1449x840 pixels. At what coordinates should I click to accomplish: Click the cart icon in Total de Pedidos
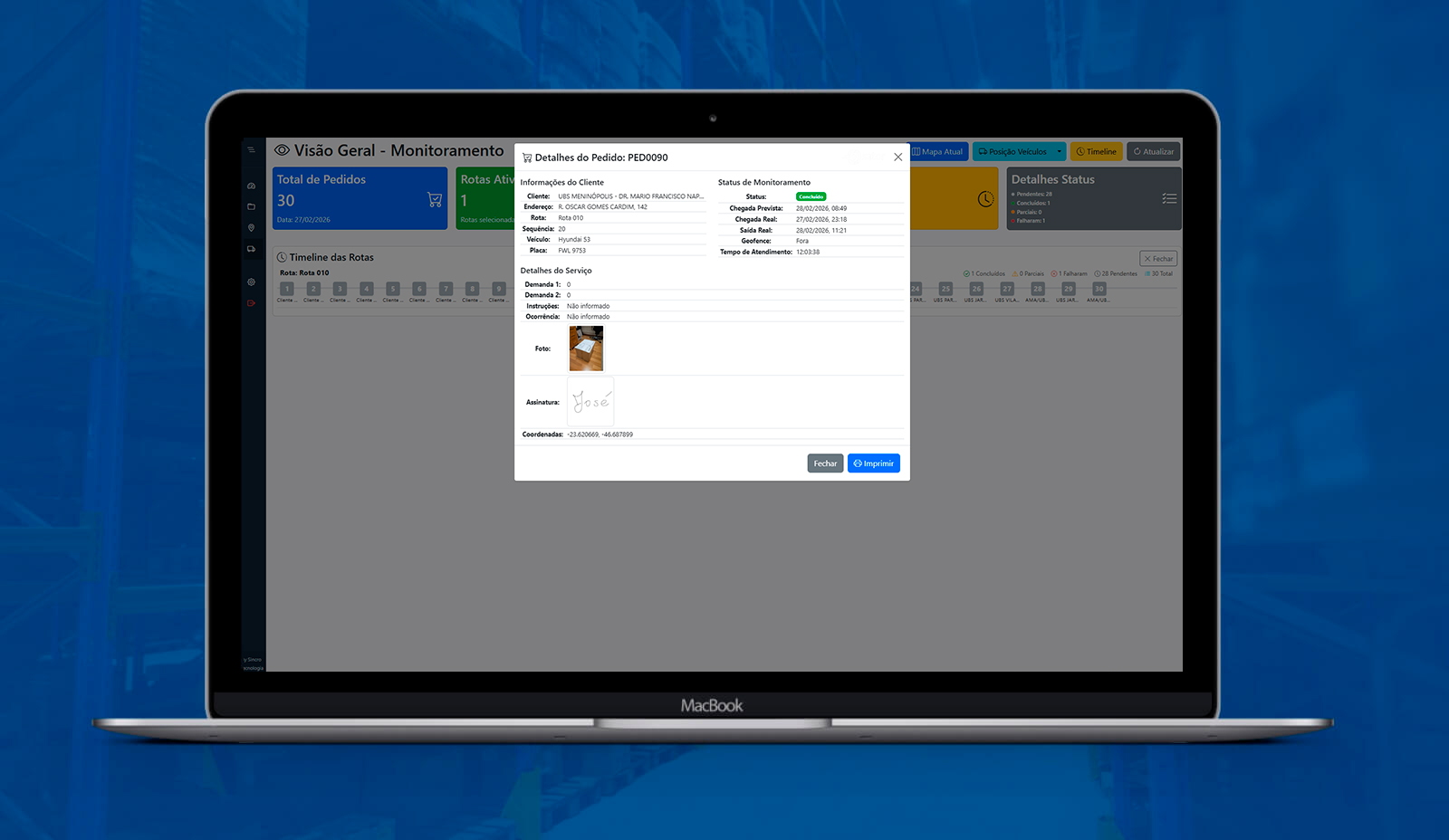(x=435, y=199)
